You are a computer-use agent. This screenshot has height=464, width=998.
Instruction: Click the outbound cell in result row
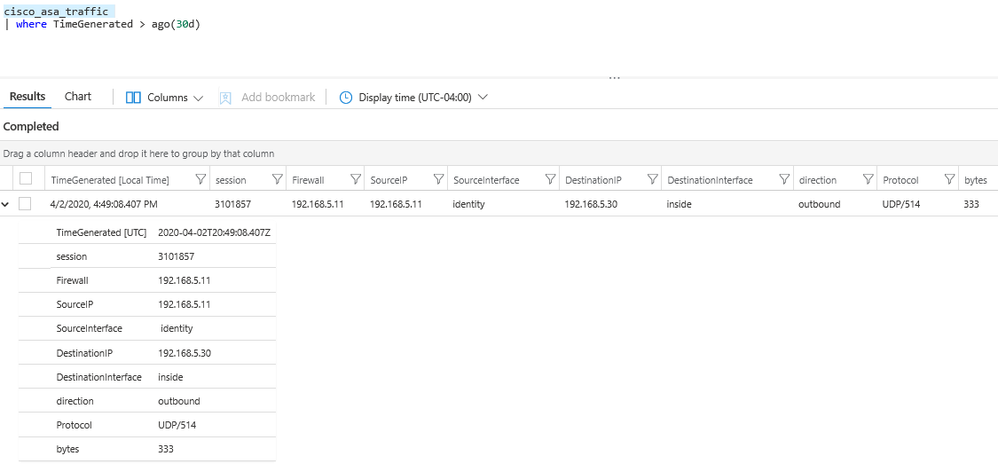pyautogui.click(x=819, y=204)
